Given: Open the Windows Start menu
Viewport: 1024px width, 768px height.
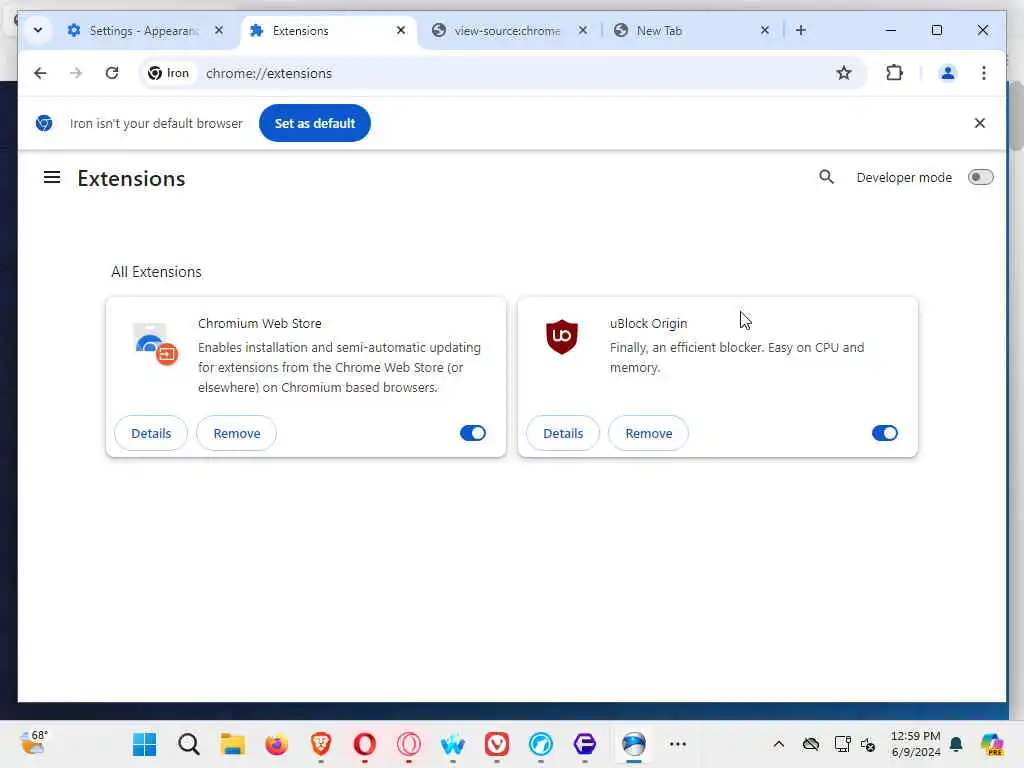Looking at the screenshot, I should point(144,744).
